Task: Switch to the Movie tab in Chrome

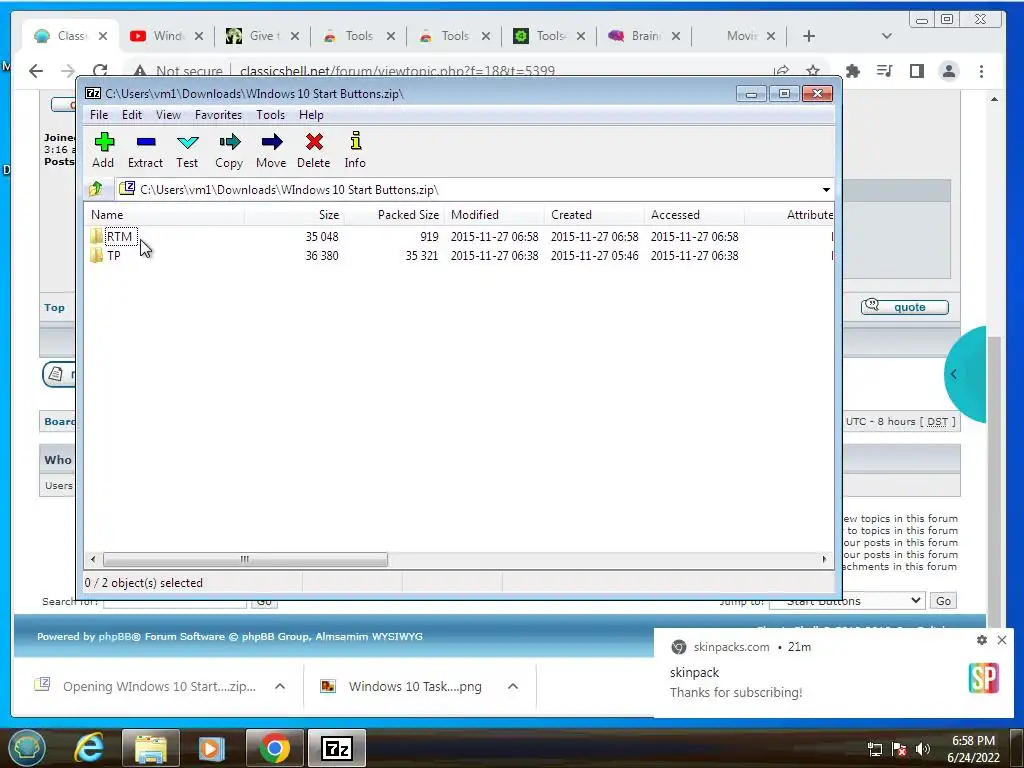Action: (x=739, y=36)
